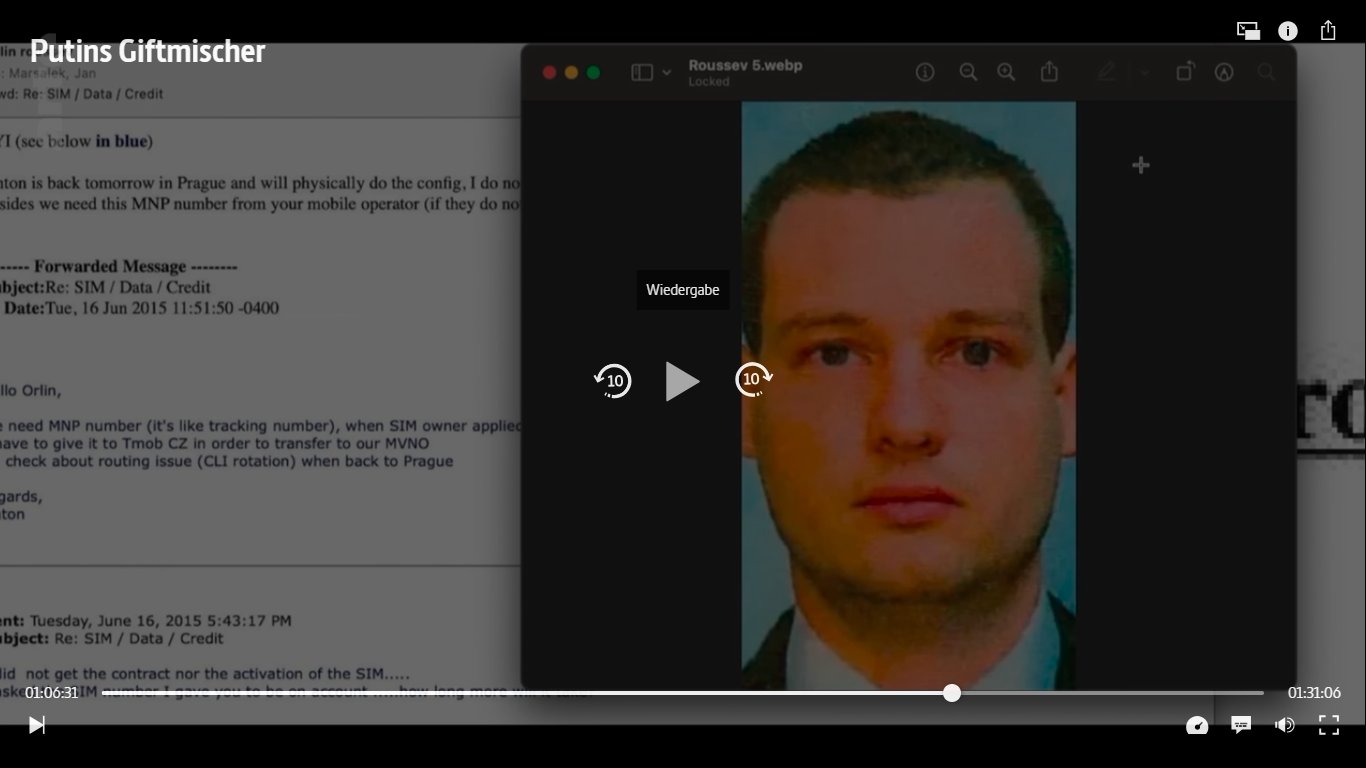Viewport: 1366px width, 768px height.
Task: Jump to the next video
Action: point(36,725)
